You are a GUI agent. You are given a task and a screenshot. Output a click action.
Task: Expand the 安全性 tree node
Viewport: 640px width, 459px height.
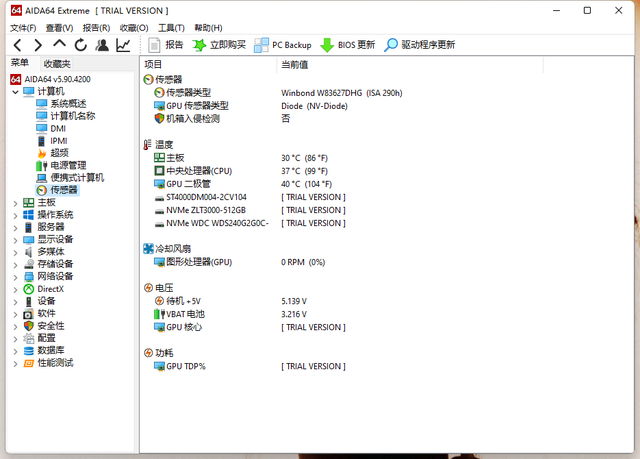(15, 326)
